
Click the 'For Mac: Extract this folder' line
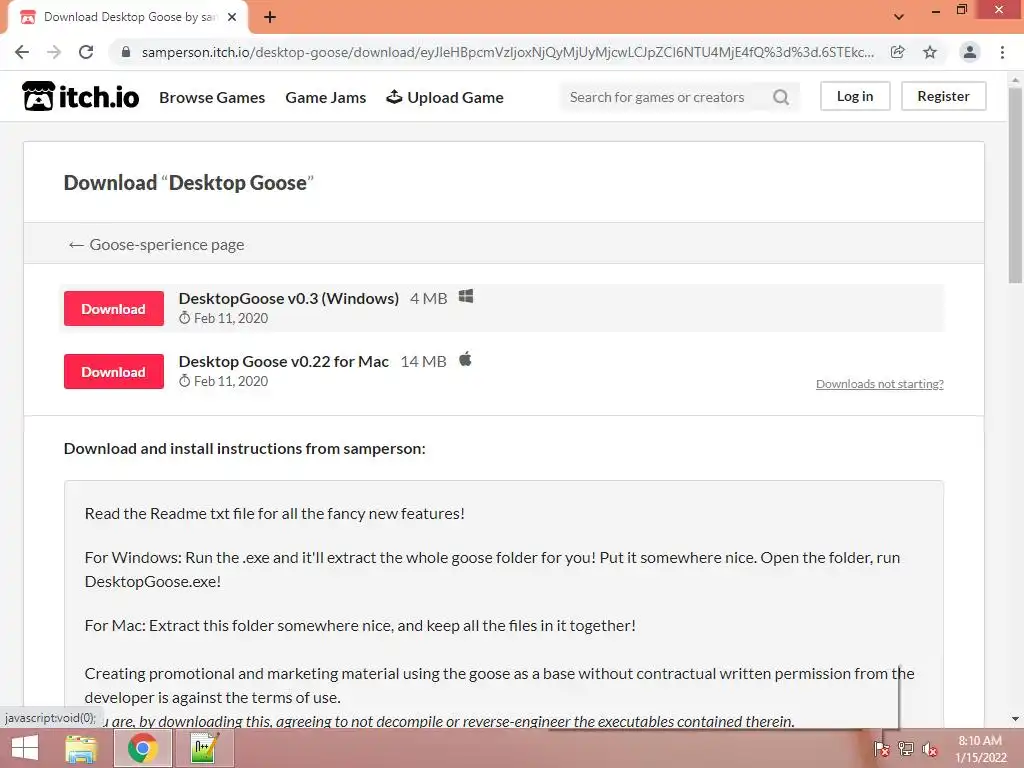coord(360,626)
